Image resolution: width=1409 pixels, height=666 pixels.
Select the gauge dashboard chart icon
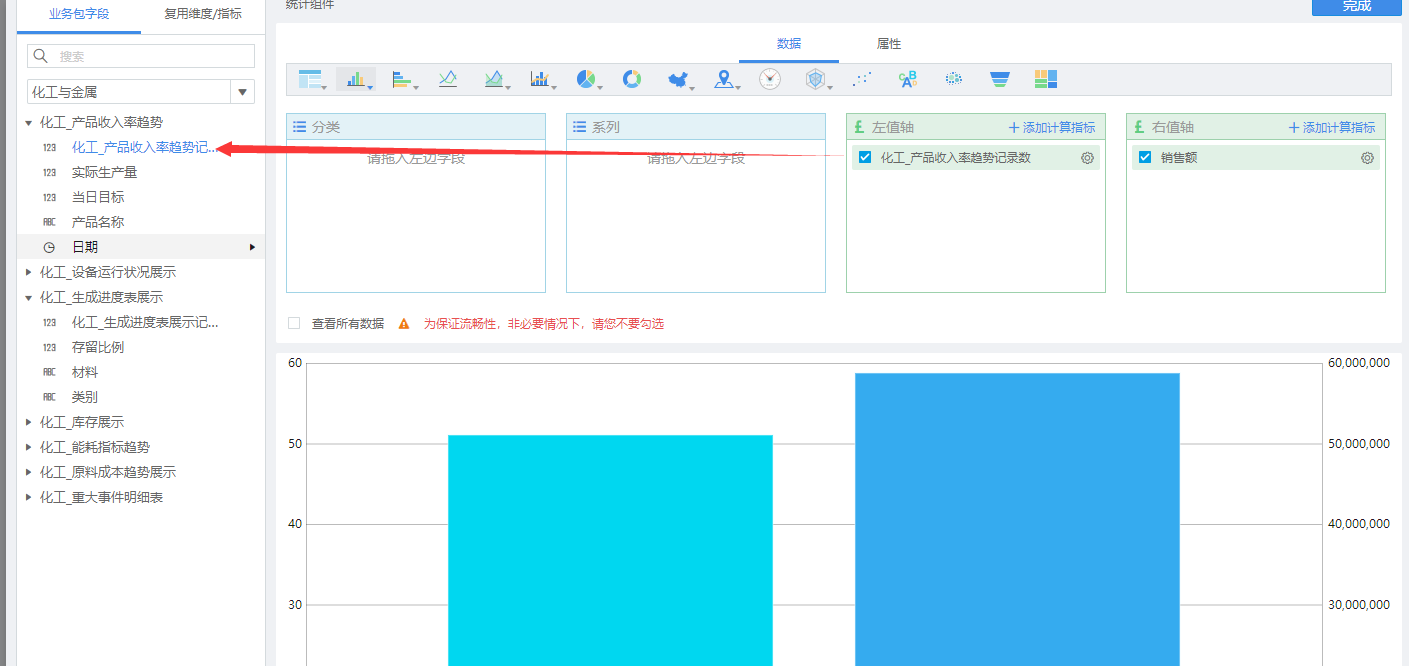click(x=770, y=79)
